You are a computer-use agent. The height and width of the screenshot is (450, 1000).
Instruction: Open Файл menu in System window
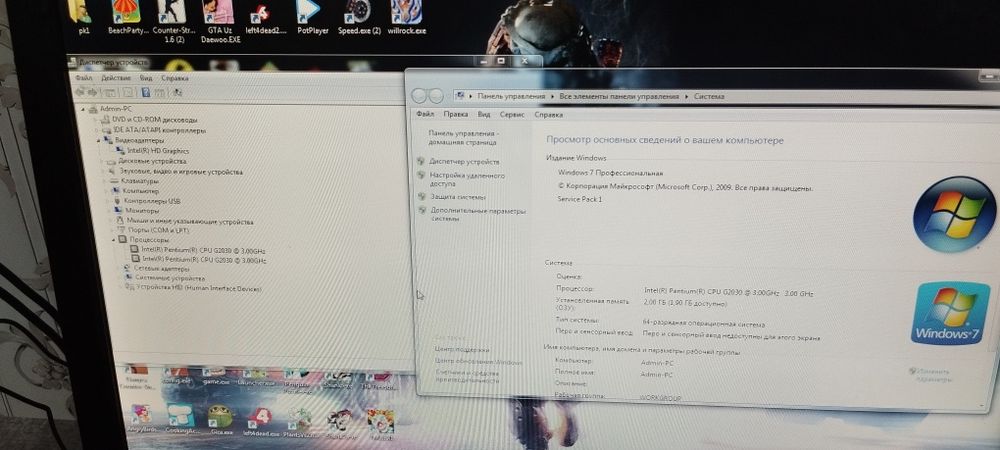pyautogui.click(x=425, y=115)
